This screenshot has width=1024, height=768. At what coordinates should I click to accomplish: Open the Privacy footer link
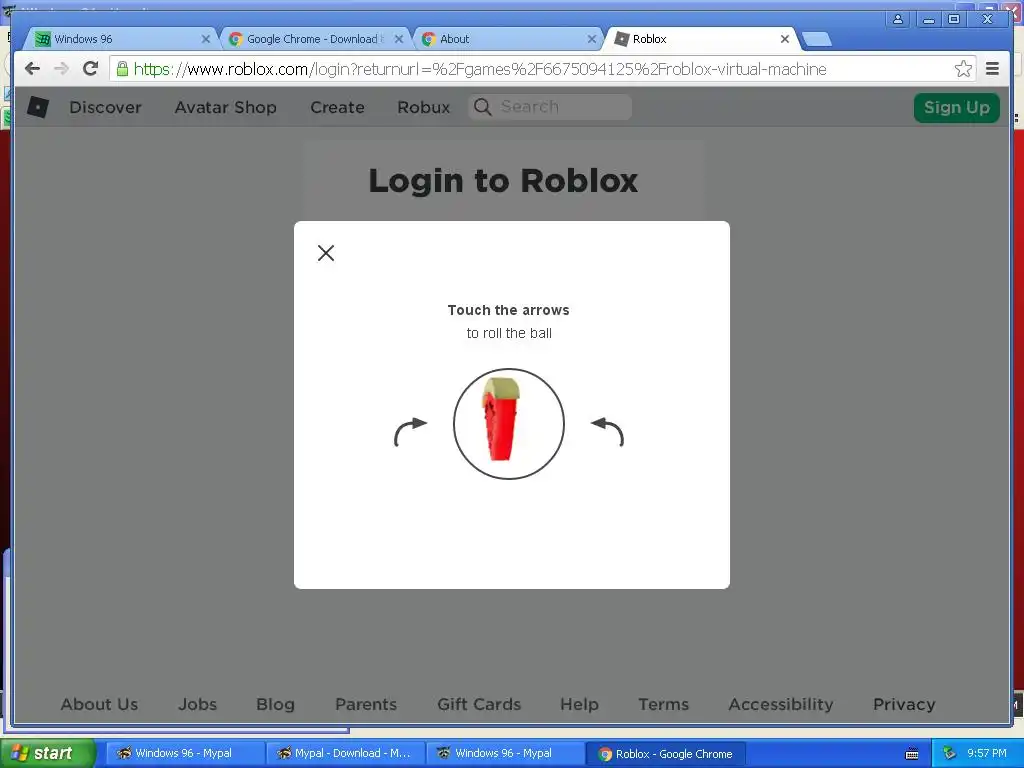coord(904,704)
